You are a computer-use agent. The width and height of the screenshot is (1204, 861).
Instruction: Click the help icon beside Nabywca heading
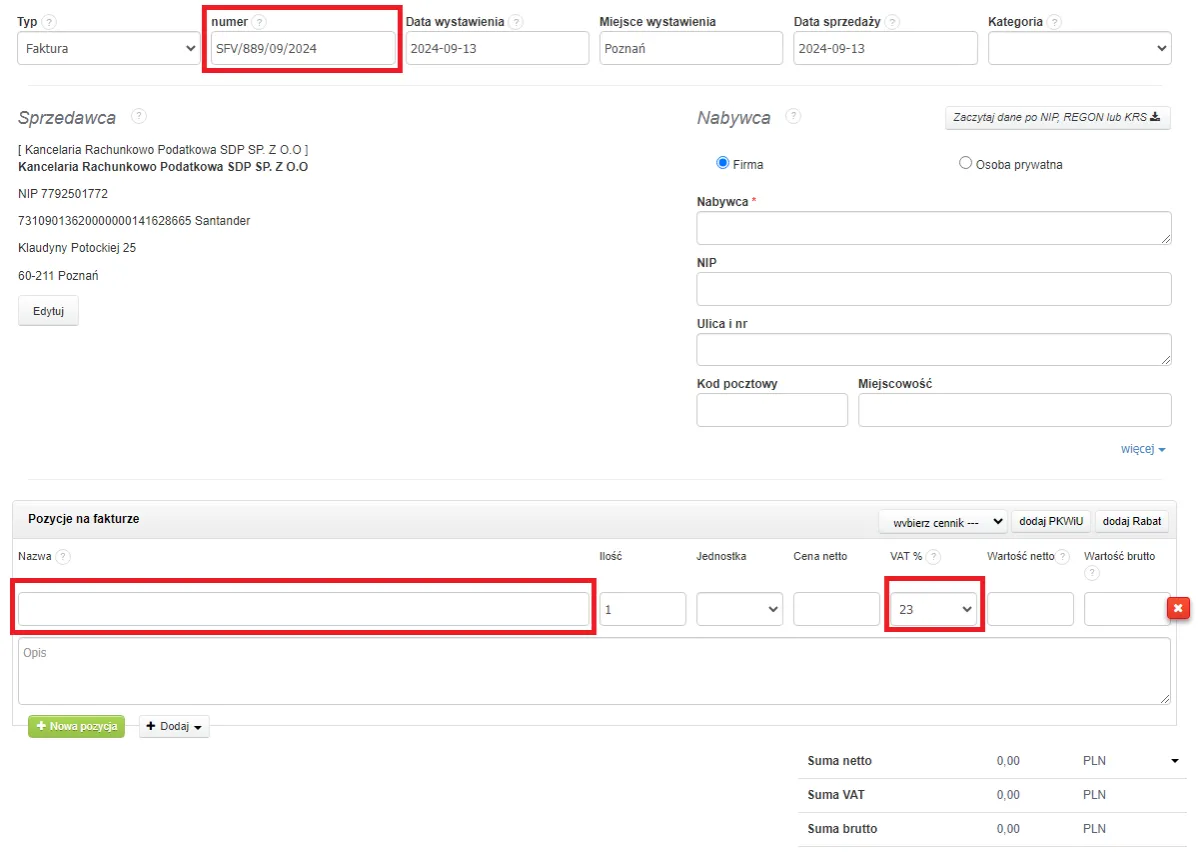click(x=793, y=116)
